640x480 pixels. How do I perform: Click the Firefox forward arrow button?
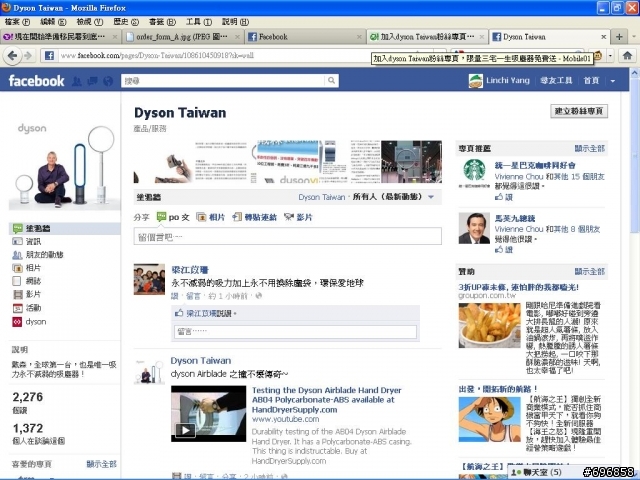[28, 56]
